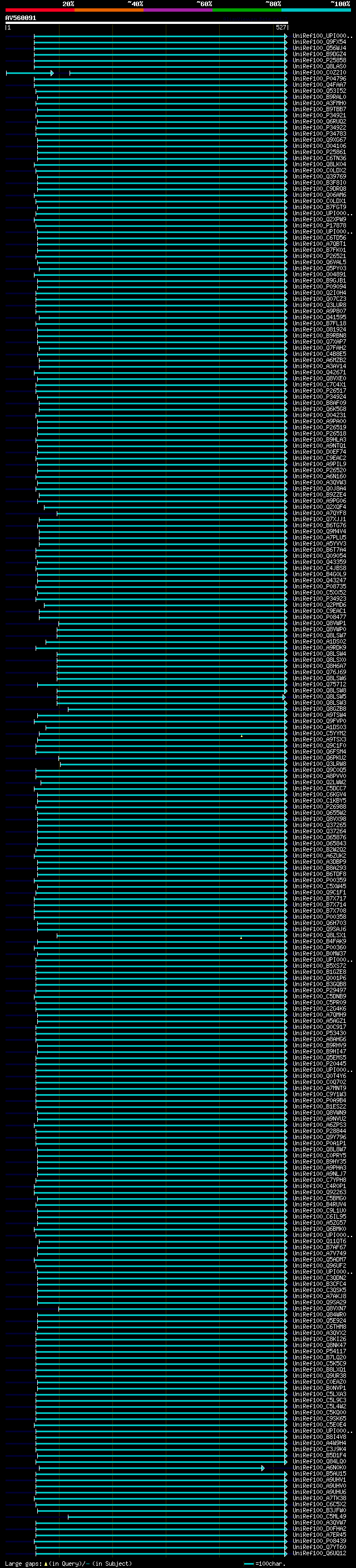The image size is (356, 1568).
Task: Click the cyan 100char scale bar in legend
Action: (x=248, y=1563)
